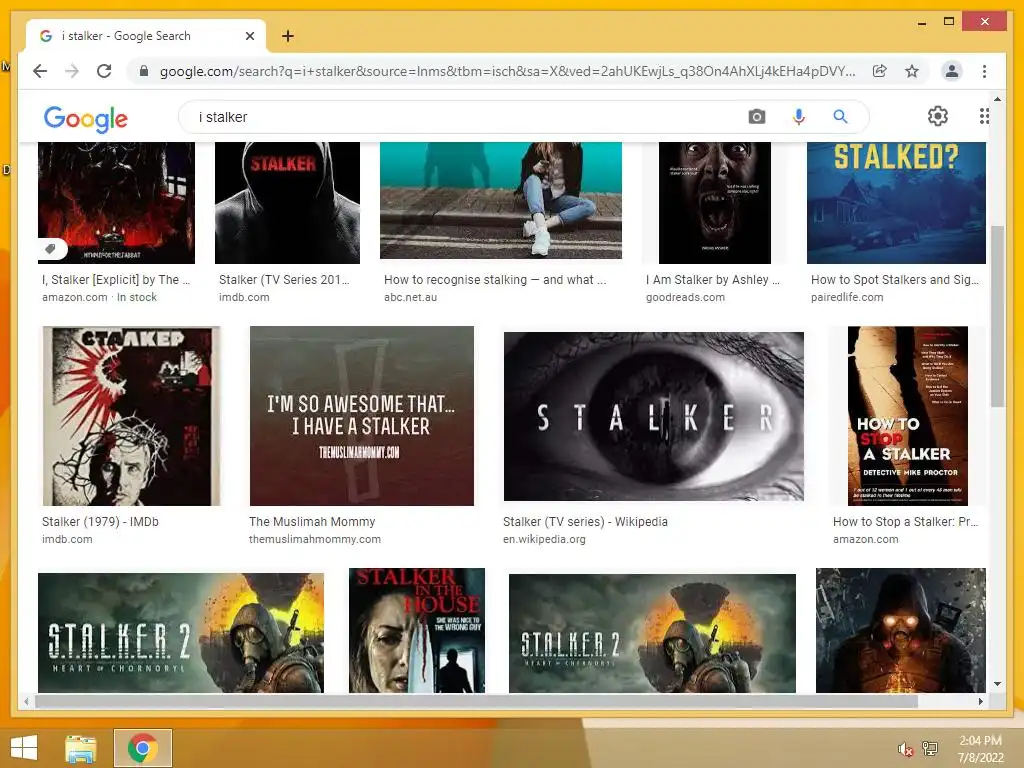Click the screaming face book cover thumbnail
This screenshot has width=1024, height=768.
pos(714,202)
